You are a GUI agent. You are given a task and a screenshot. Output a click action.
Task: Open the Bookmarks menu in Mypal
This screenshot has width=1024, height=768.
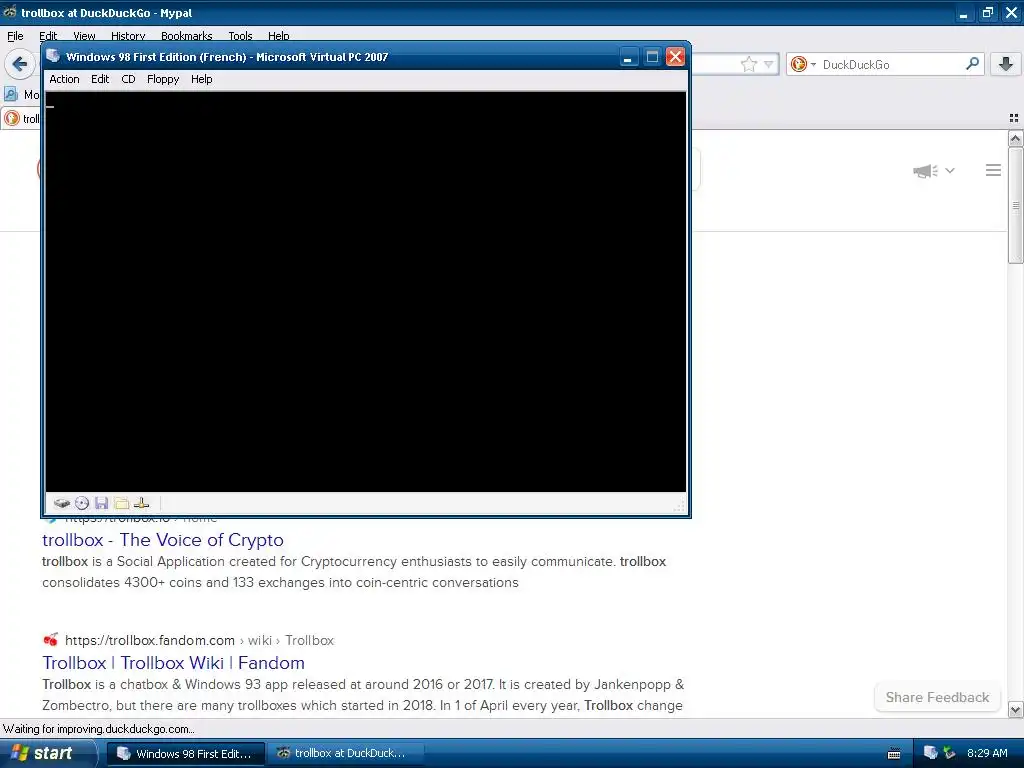(187, 36)
